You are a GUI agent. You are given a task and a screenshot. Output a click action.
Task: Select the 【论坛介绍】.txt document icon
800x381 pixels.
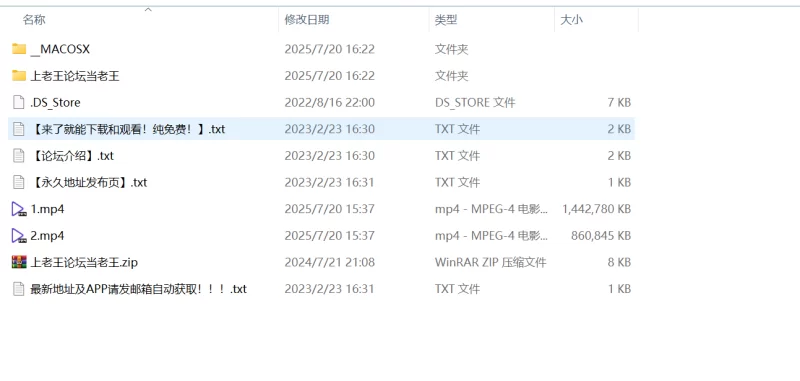pyautogui.click(x=19, y=156)
